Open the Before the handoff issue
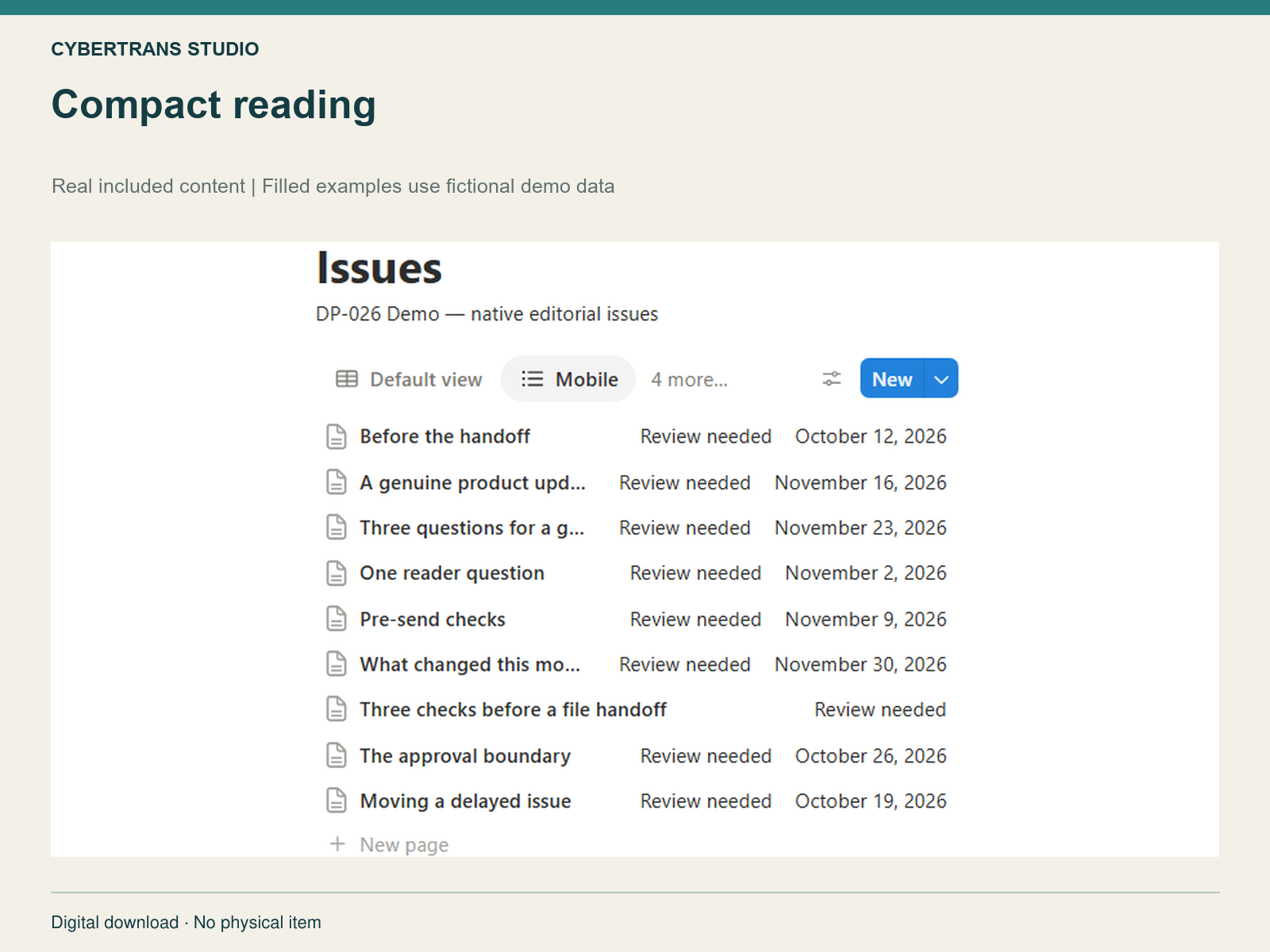The image size is (1270, 952). tap(444, 436)
